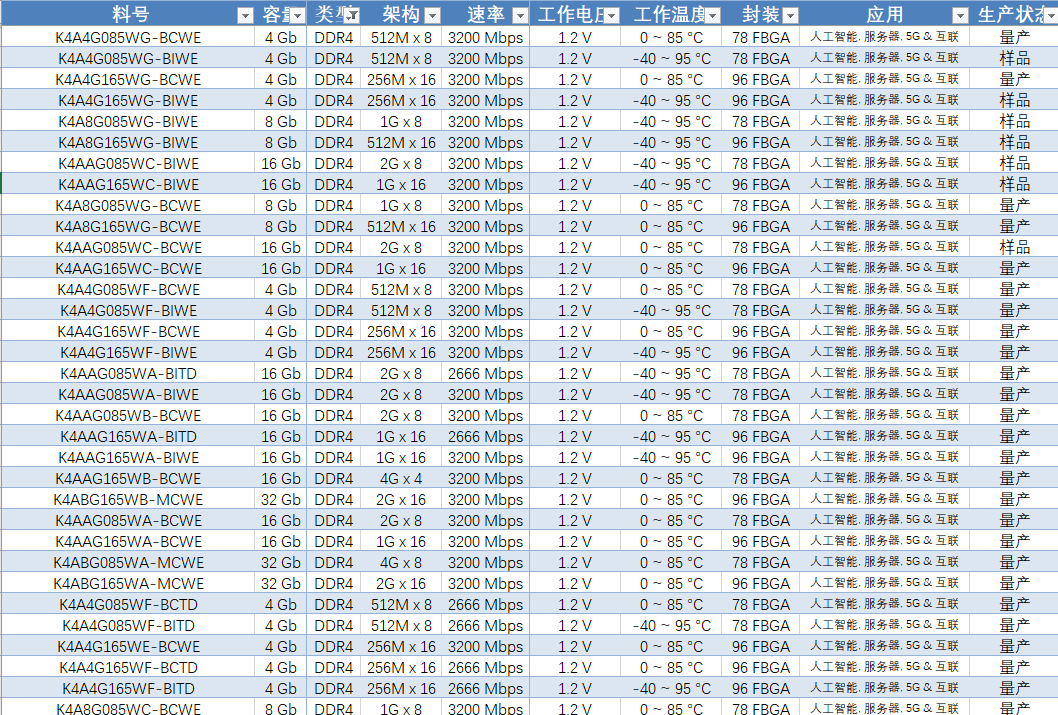This screenshot has height=715, width=1058.
Task: Select cell K4AAG085WA-BCWE
Action: point(128,520)
